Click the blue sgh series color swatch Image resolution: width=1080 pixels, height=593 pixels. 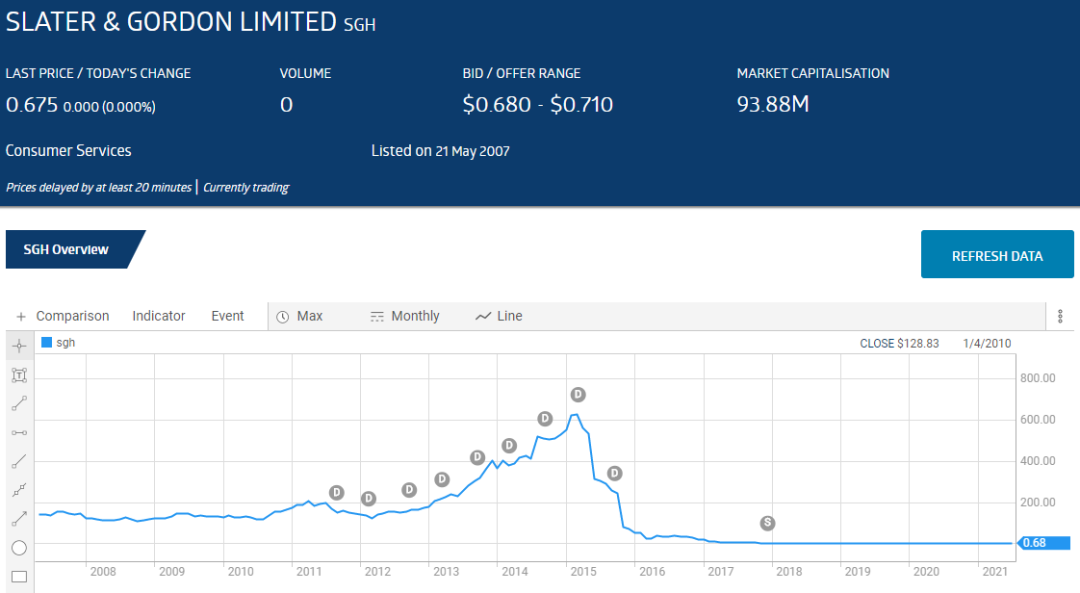46,343
